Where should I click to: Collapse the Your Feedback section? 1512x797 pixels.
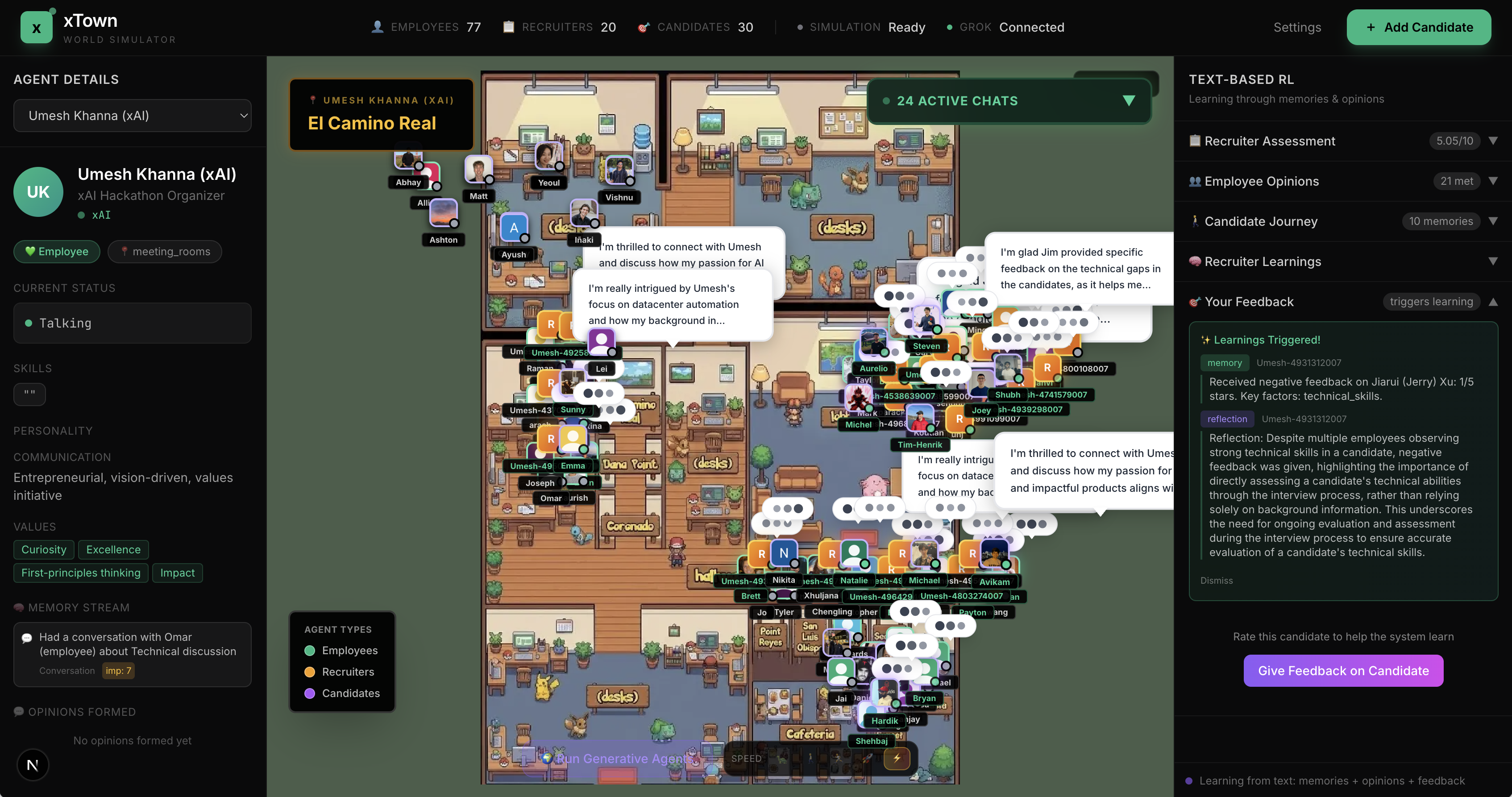tap(1493, 302)
